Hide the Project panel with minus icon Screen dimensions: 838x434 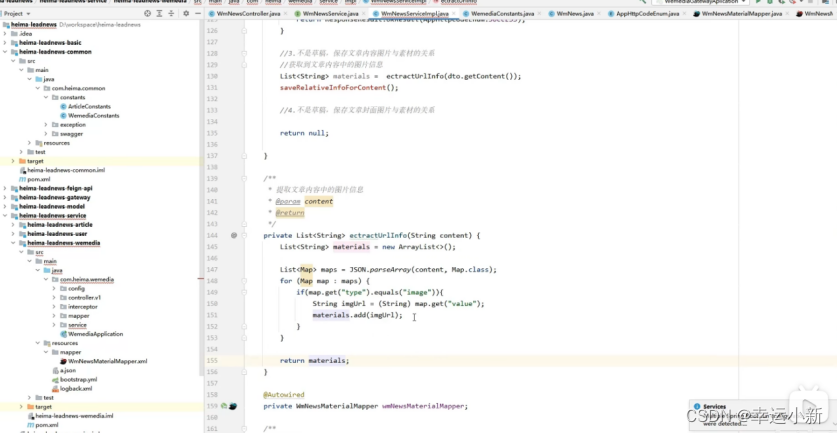click(x=196, y=13)
